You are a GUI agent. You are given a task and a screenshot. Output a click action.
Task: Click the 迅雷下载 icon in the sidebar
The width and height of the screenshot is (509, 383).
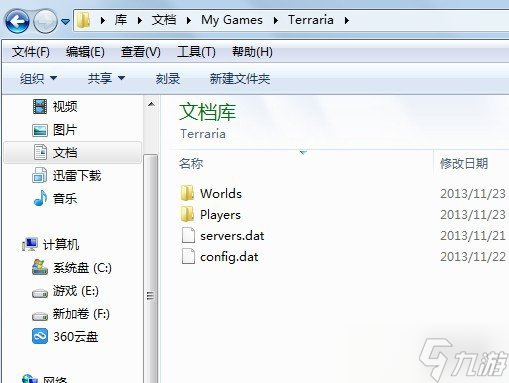coord(40,175)
